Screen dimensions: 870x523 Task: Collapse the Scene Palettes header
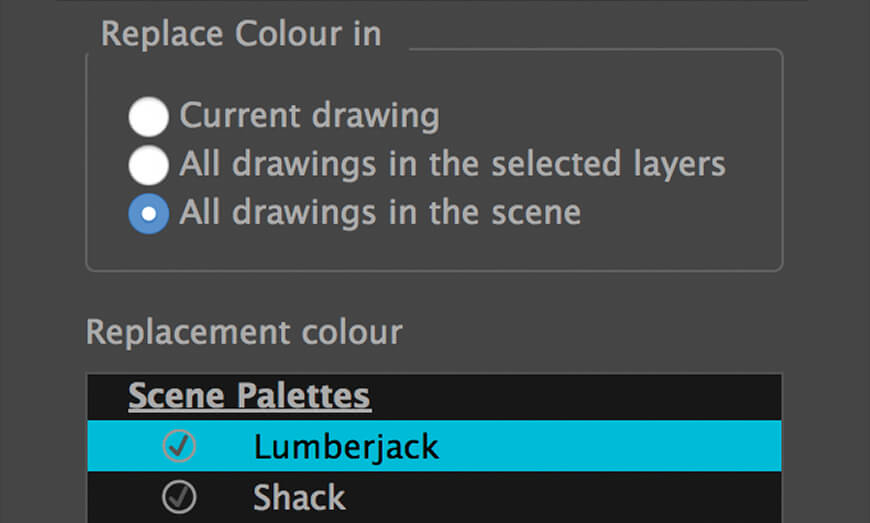click(x=249, y=397)
